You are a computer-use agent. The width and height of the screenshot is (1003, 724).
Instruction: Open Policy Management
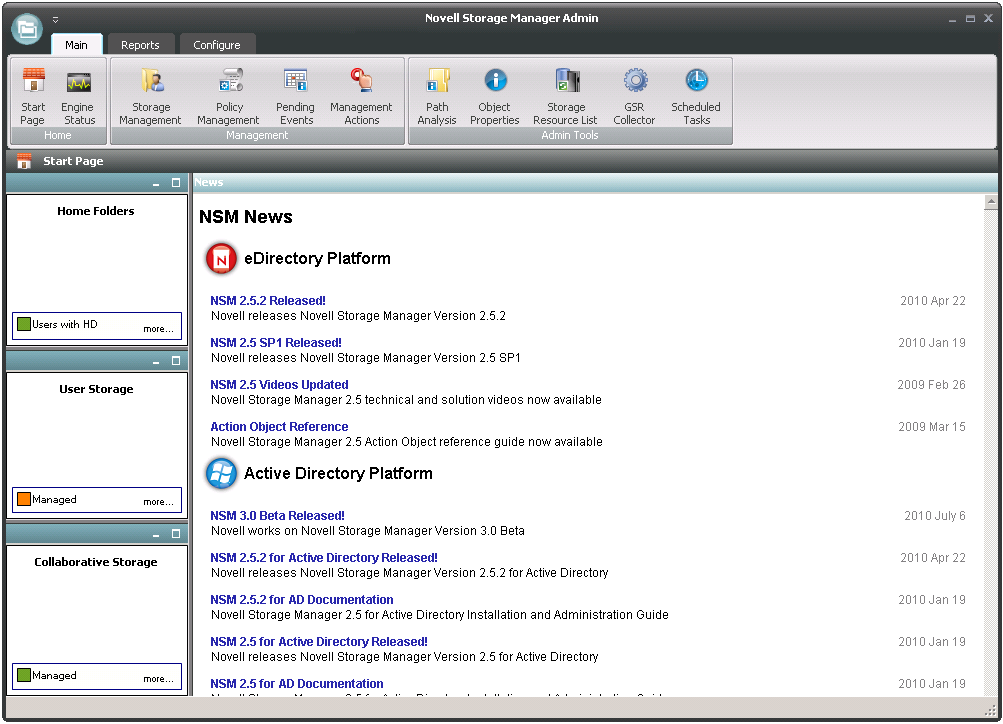(228, 96)
